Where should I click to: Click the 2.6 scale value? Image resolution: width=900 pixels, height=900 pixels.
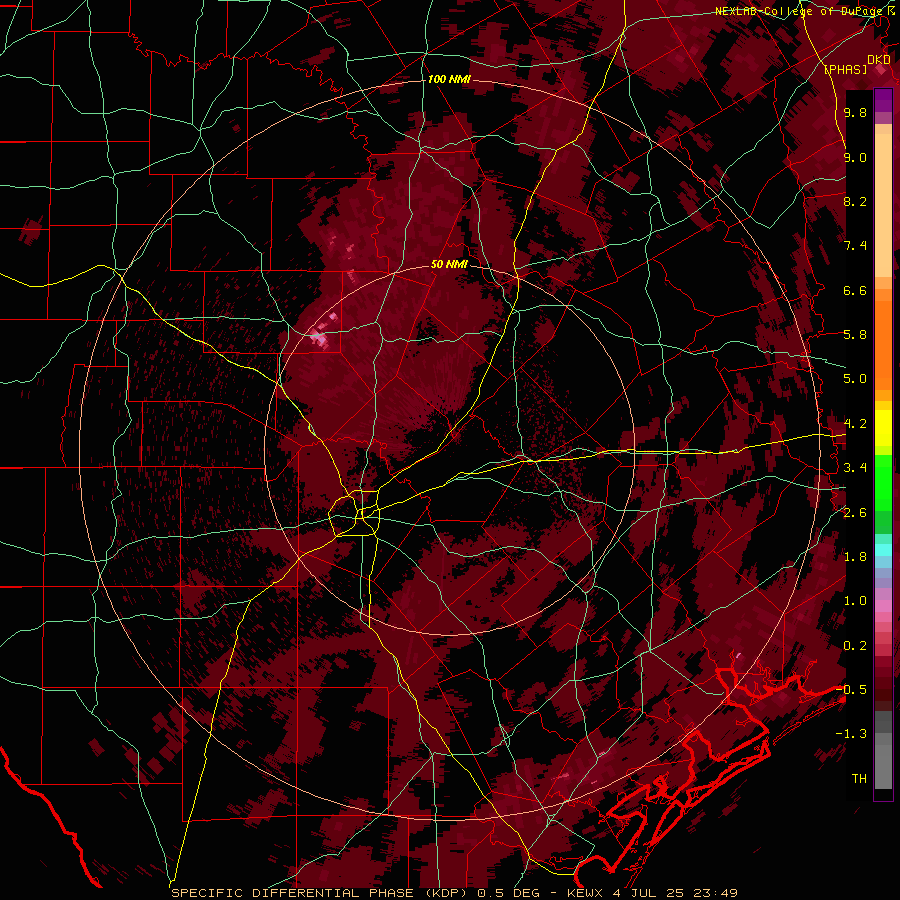pyautogui.click(x=855, y=513)
